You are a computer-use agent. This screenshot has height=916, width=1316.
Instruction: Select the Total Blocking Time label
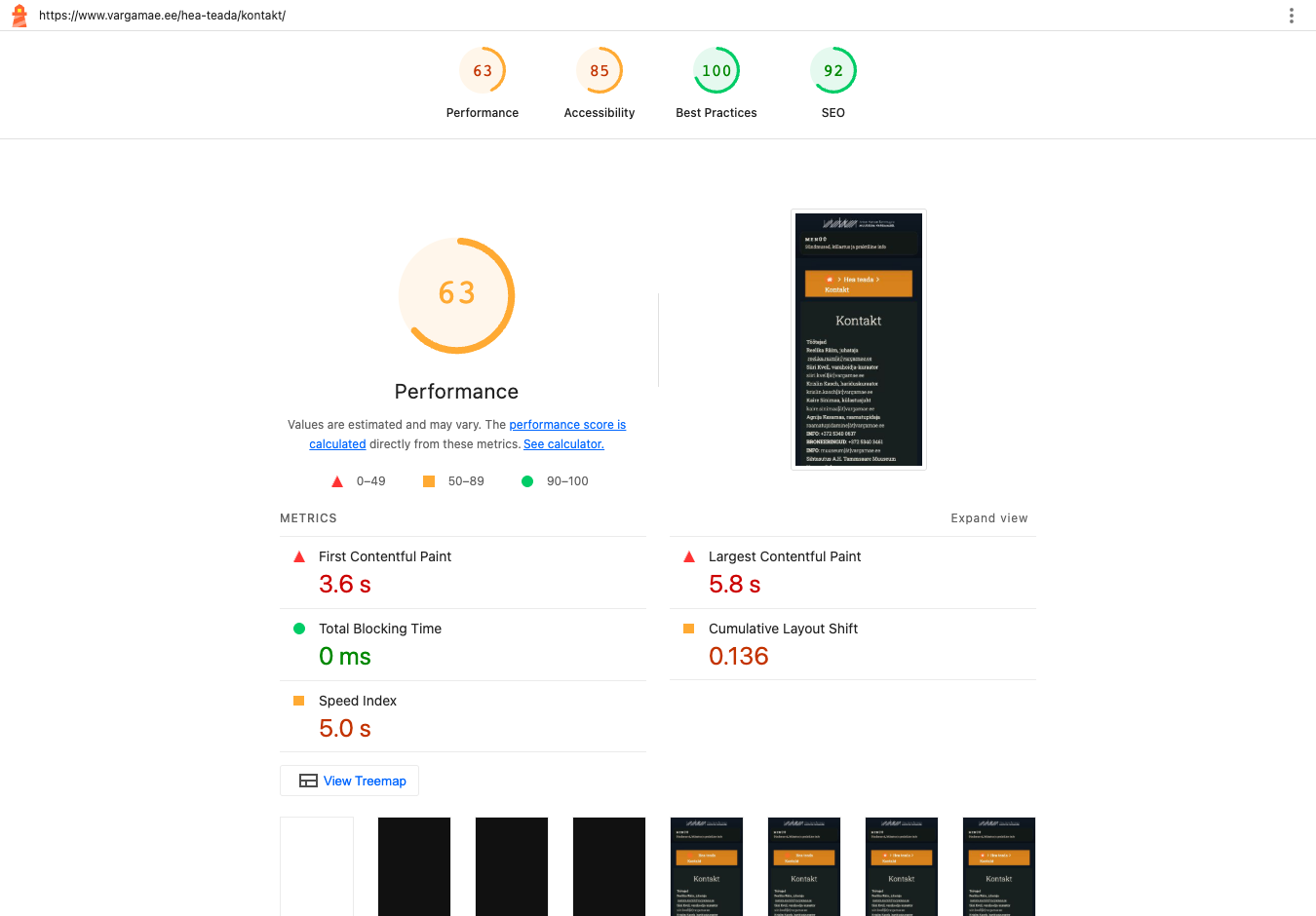tap(380, 629)
